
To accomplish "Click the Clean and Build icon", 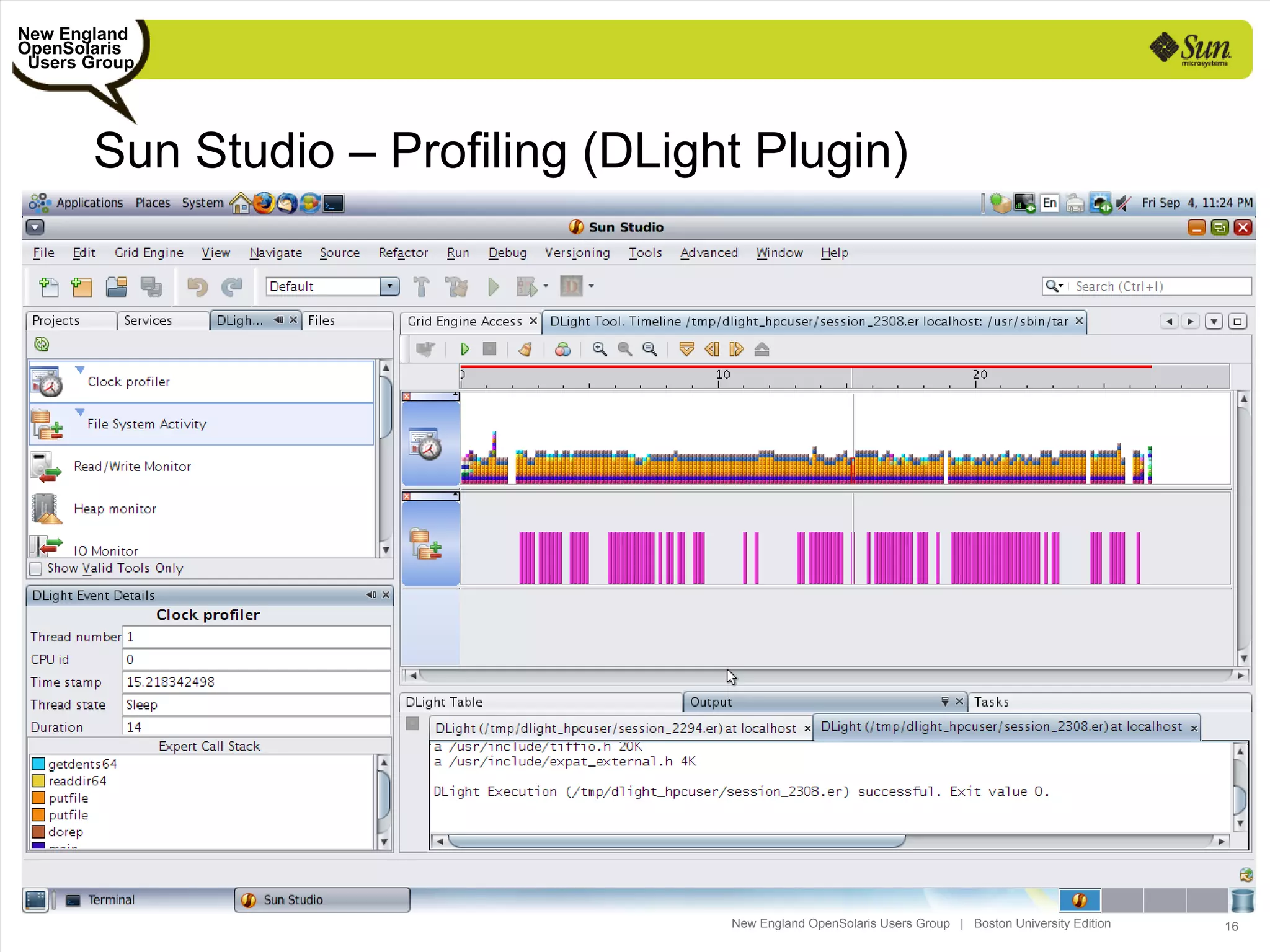I will point(456,286).
